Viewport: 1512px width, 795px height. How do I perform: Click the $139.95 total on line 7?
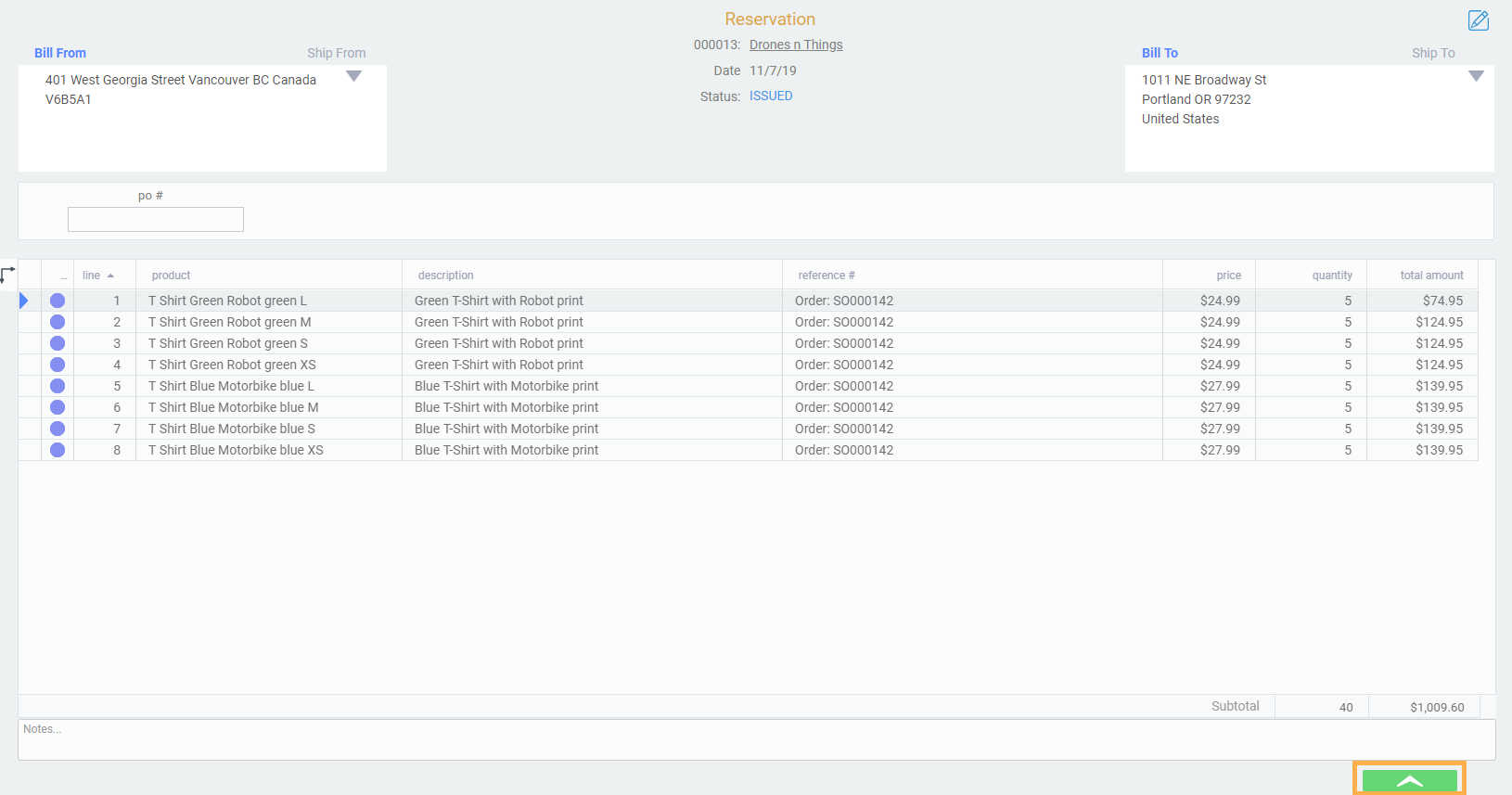[x=1439, y=429]
